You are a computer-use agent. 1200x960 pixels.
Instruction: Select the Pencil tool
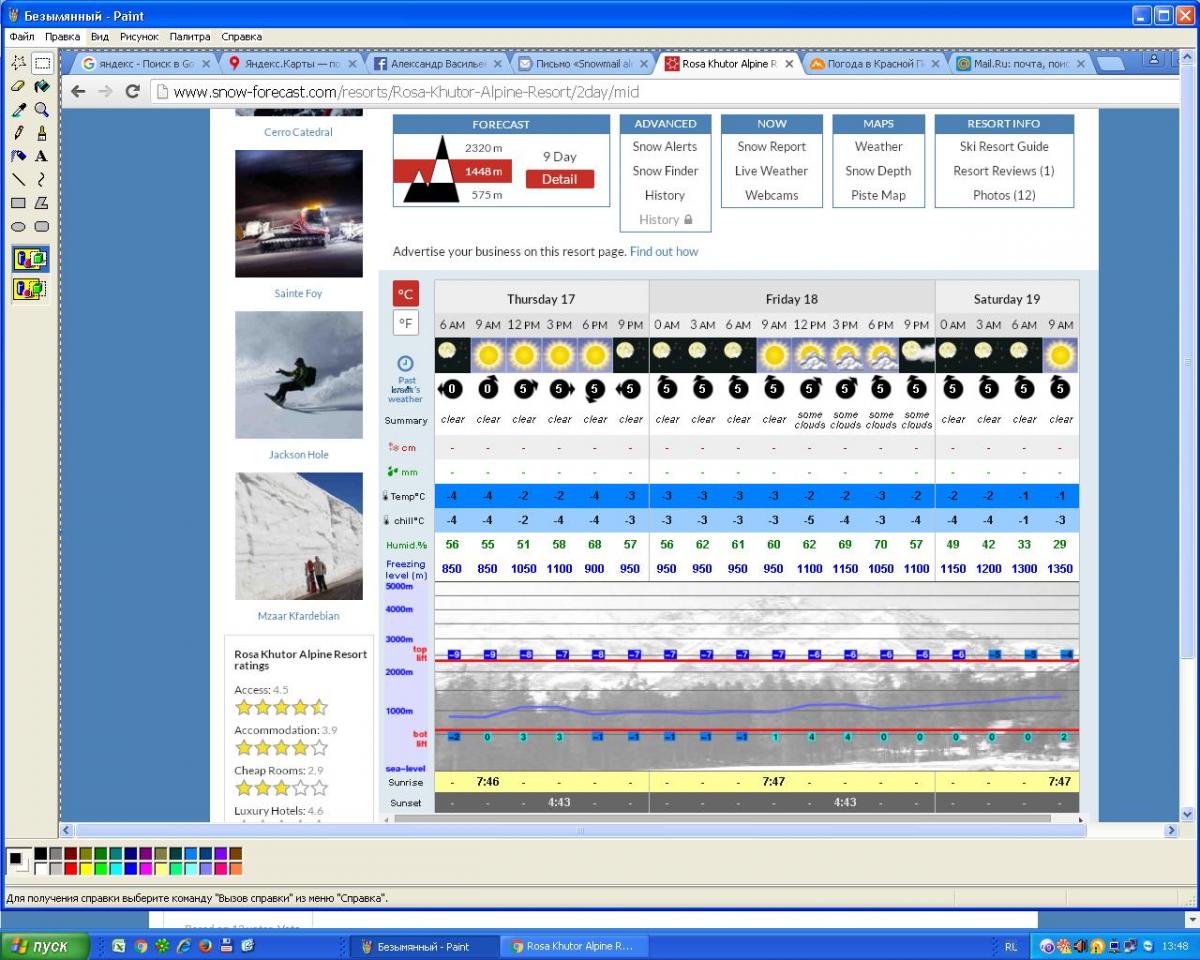pyautogui.click(x=18, y=132)
